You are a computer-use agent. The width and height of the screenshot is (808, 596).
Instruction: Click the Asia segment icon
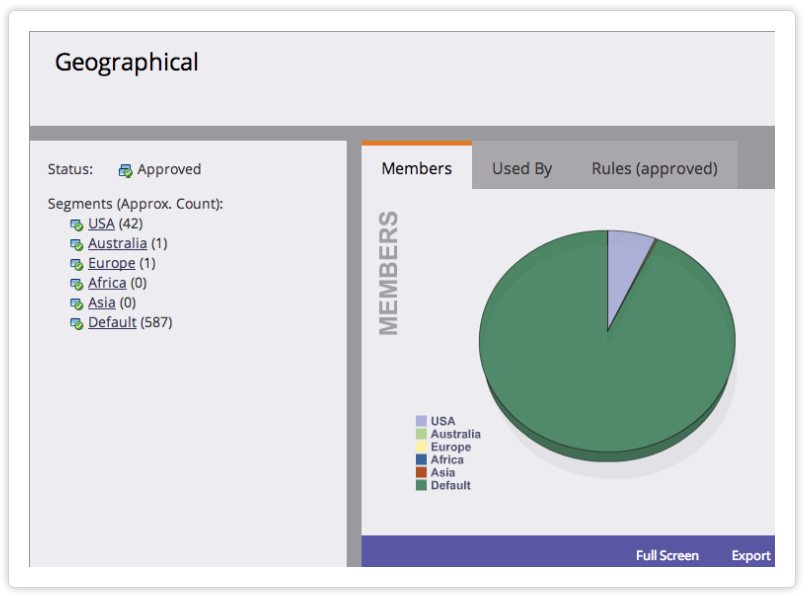pos(76,303)
